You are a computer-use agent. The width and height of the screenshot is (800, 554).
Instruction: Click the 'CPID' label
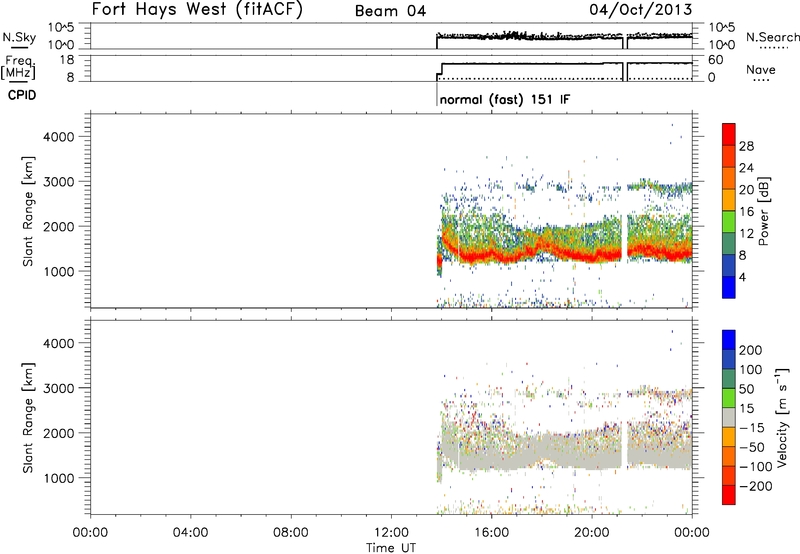tap(22, 95)
